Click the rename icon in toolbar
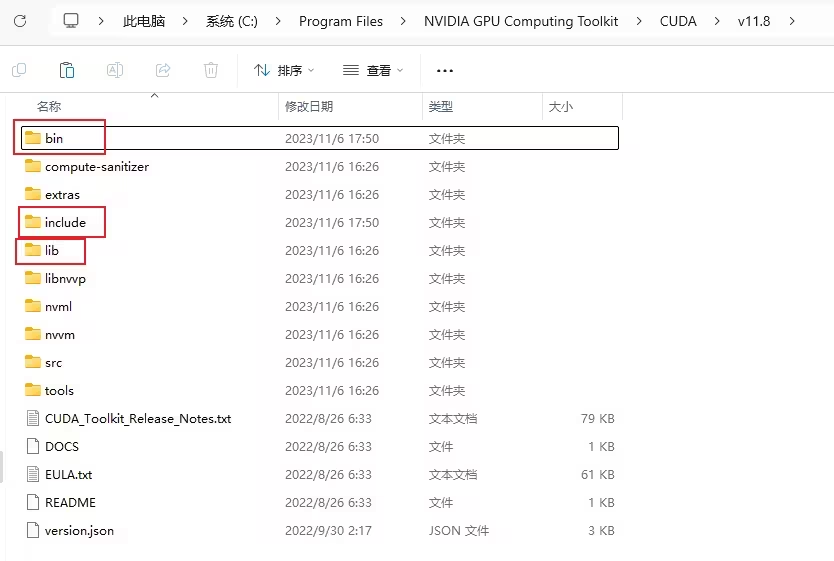The width and height of the screenshot is (834, 561). pos(115,70)
